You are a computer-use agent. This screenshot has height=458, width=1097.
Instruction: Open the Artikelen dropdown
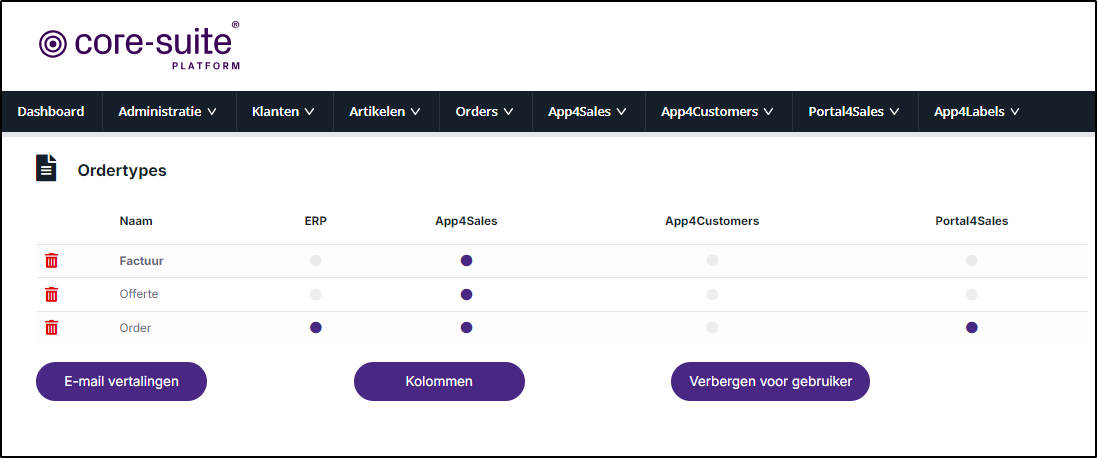pyautogui.click(x=385, y=111)
